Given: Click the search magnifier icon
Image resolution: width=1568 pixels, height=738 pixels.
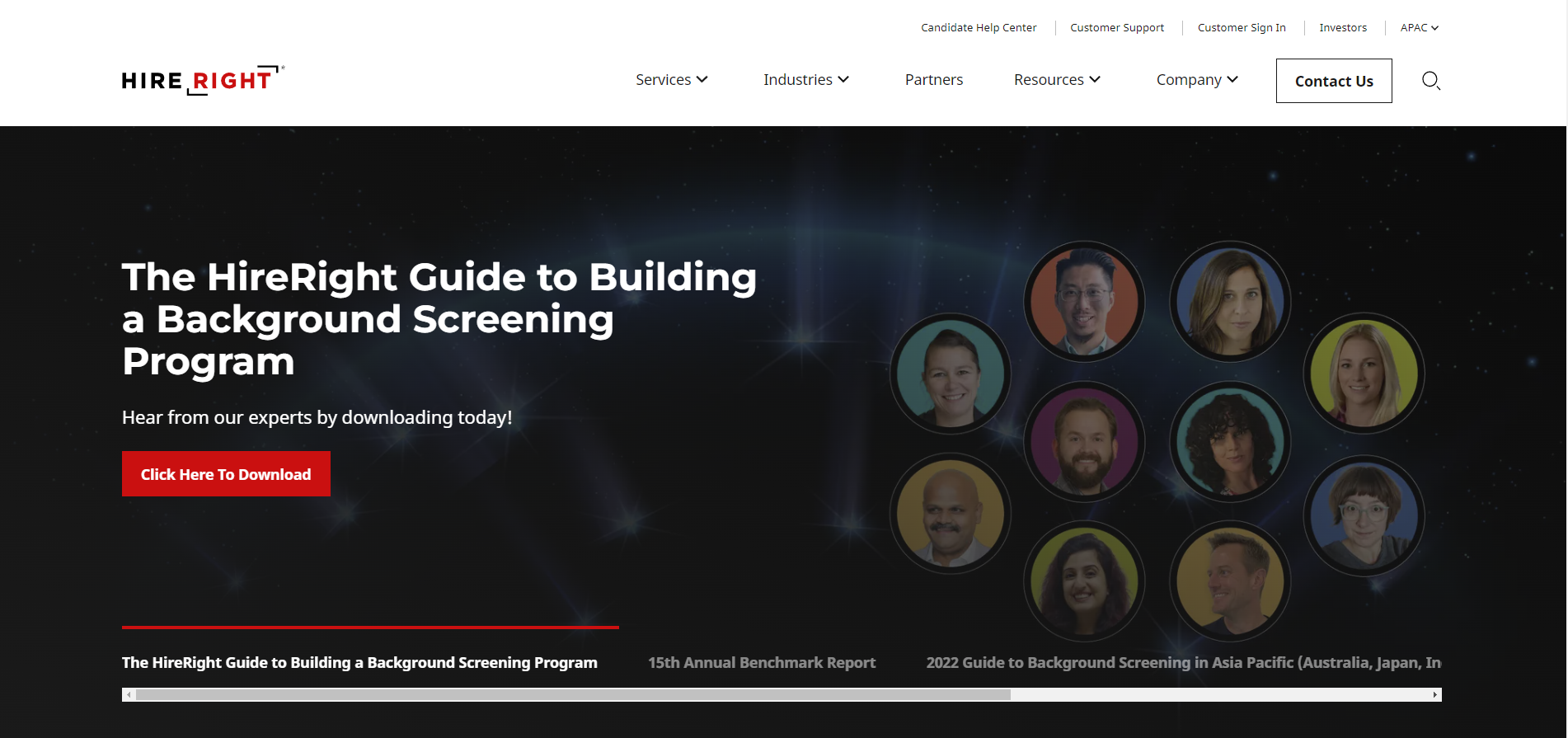Looking at the screenshot, I should pyautogui.click(x=1431, y=81).
